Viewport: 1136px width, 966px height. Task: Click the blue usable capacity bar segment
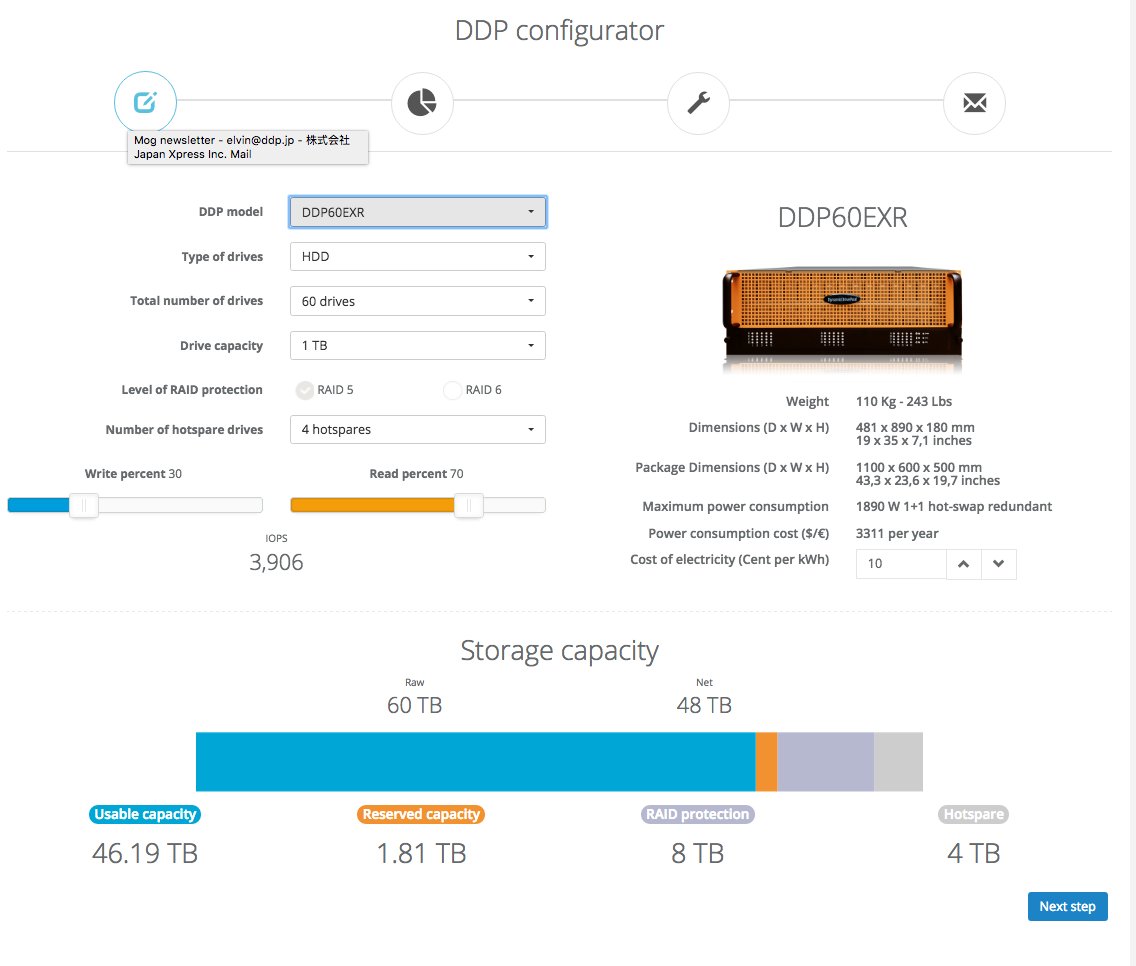click(475, 762)
